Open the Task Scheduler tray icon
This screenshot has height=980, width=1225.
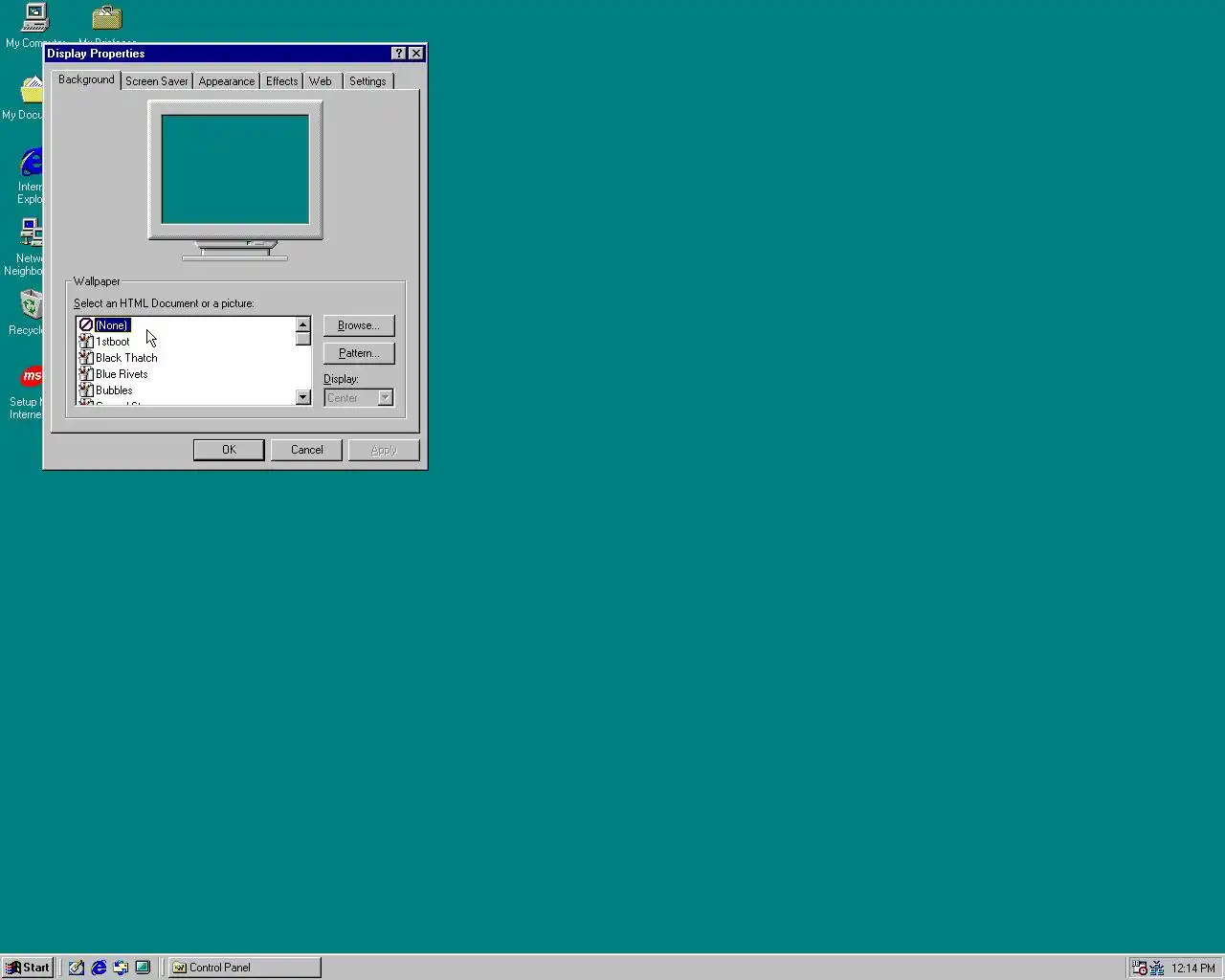click(x=1139, y=968)
